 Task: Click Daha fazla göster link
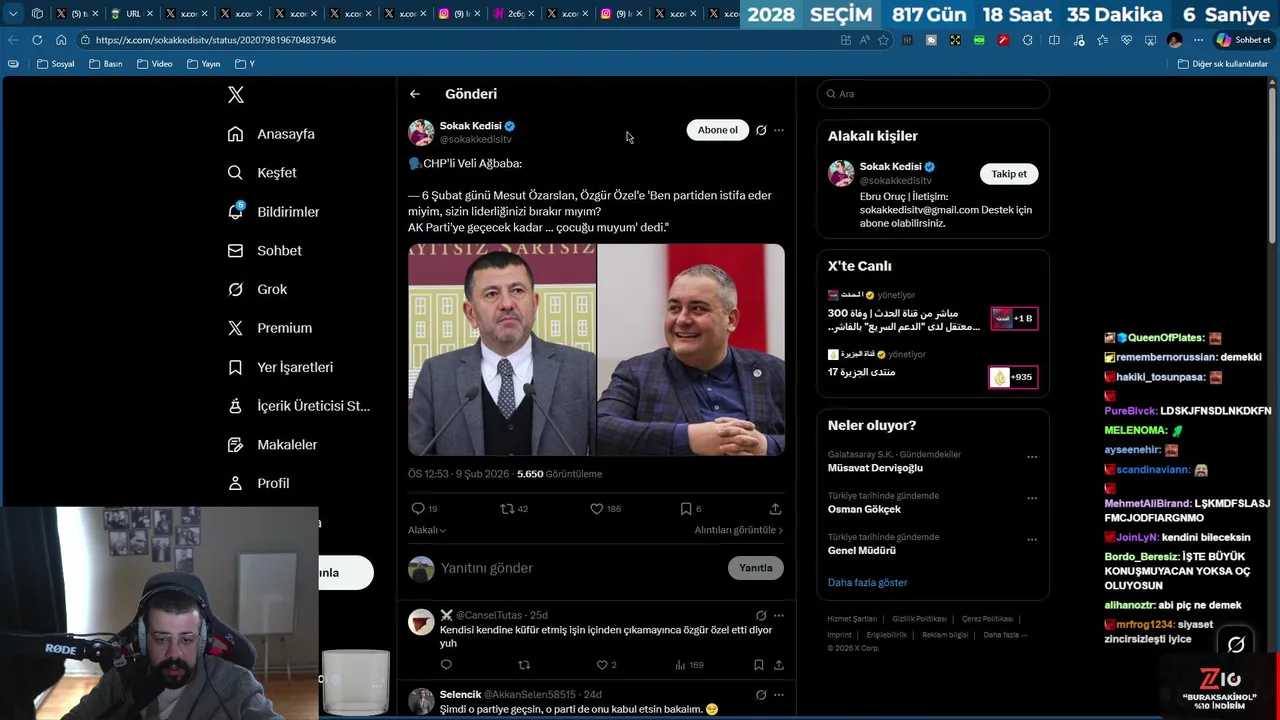pyautogui.click(x=867, y=582)
